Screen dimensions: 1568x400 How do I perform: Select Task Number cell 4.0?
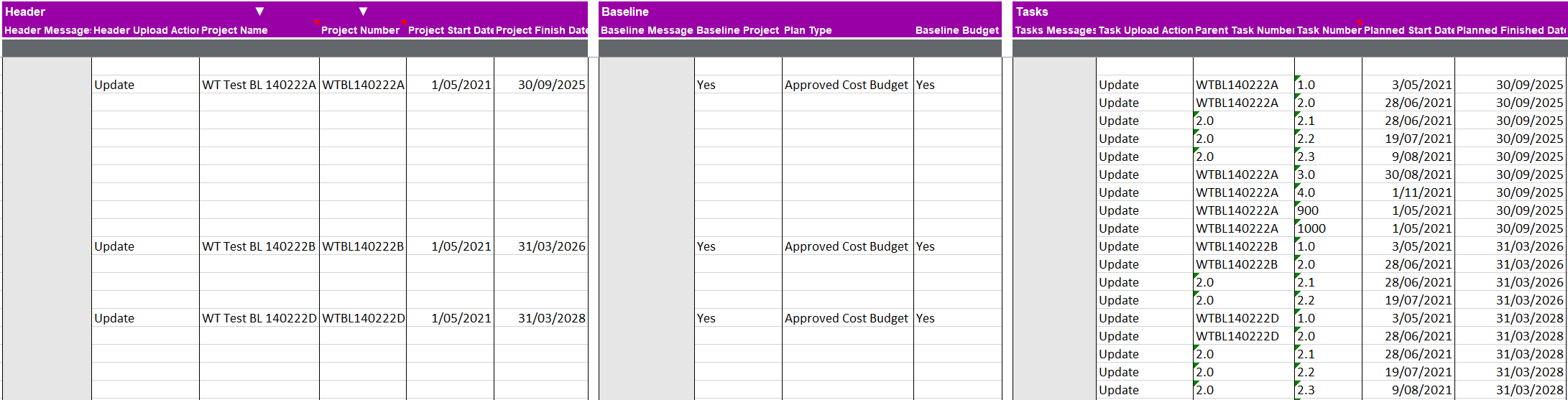tap(1329, 192)
